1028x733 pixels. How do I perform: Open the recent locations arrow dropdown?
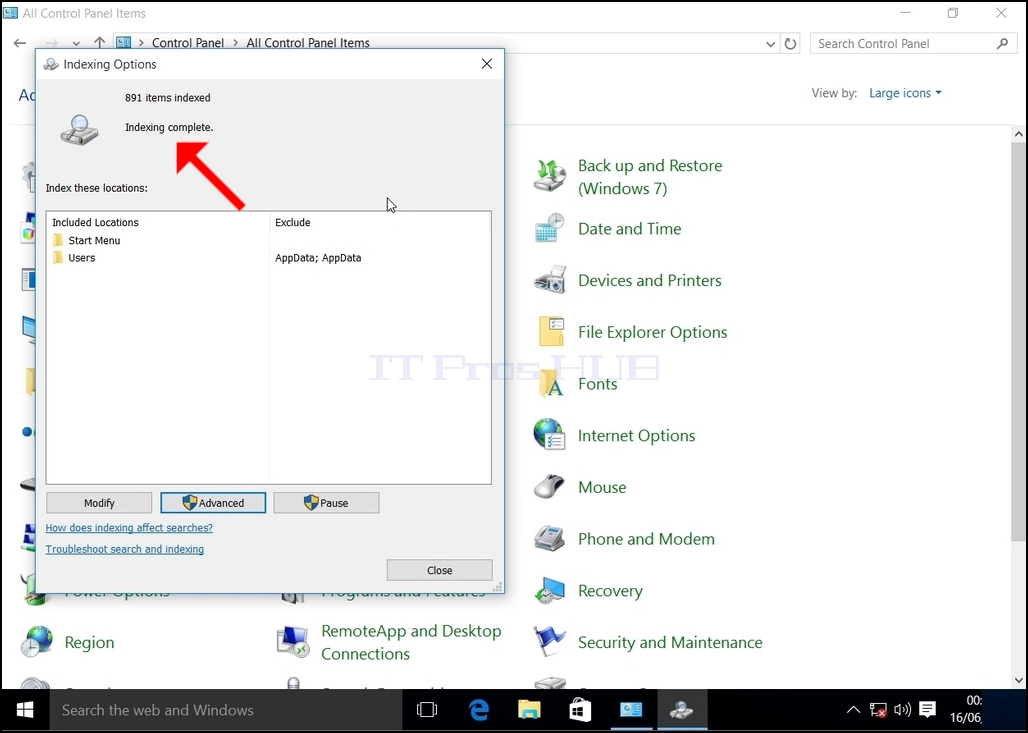pos(76,43)
